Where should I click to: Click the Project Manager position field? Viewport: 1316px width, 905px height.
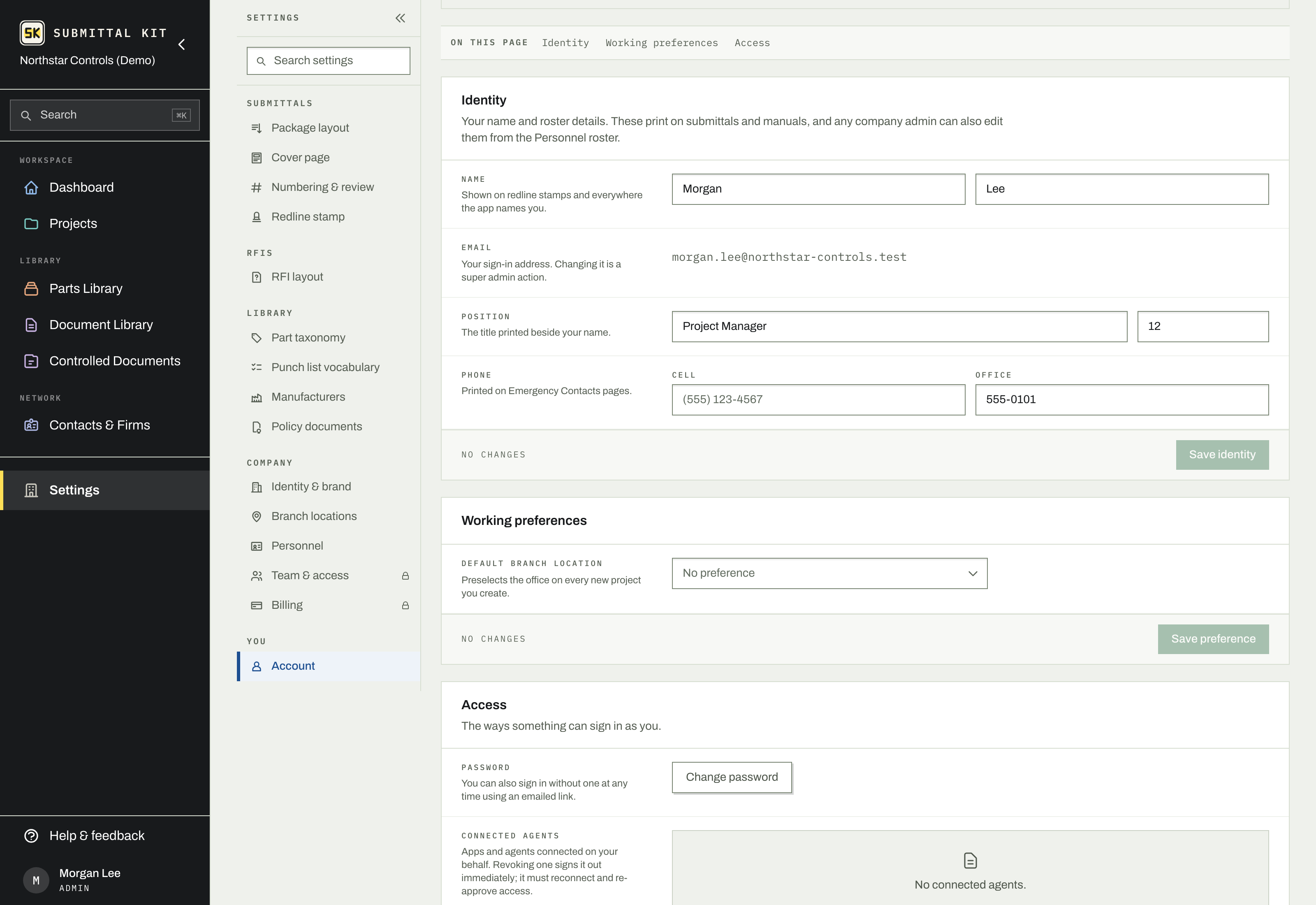pos(899,327)
